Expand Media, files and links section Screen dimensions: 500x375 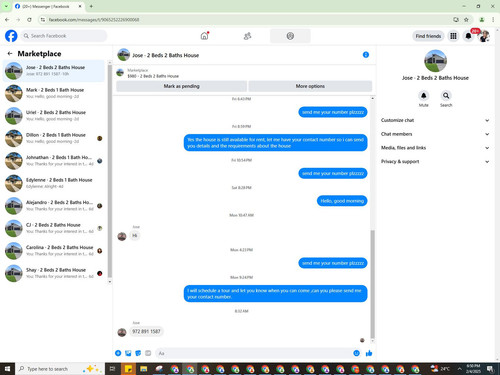point(435,148)
